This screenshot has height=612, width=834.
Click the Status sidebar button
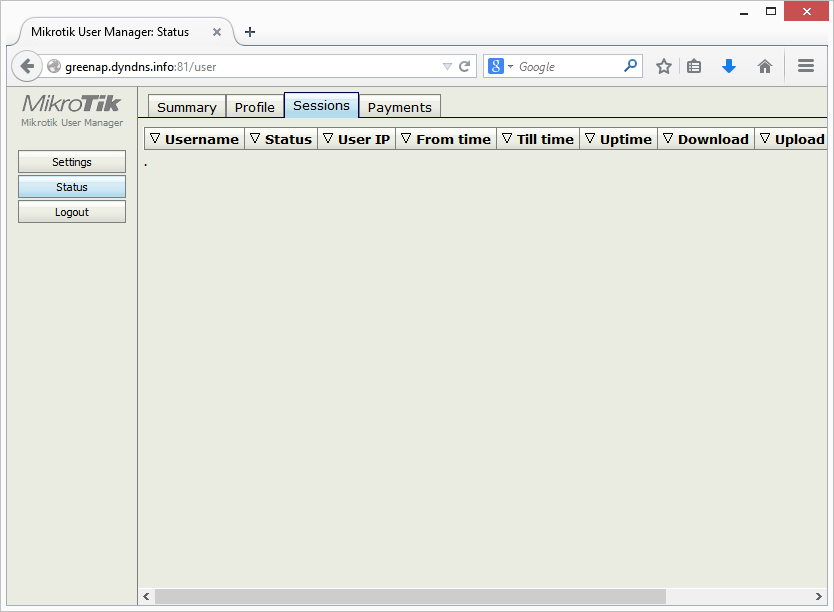pyautogui.click(x=72, y=187)
